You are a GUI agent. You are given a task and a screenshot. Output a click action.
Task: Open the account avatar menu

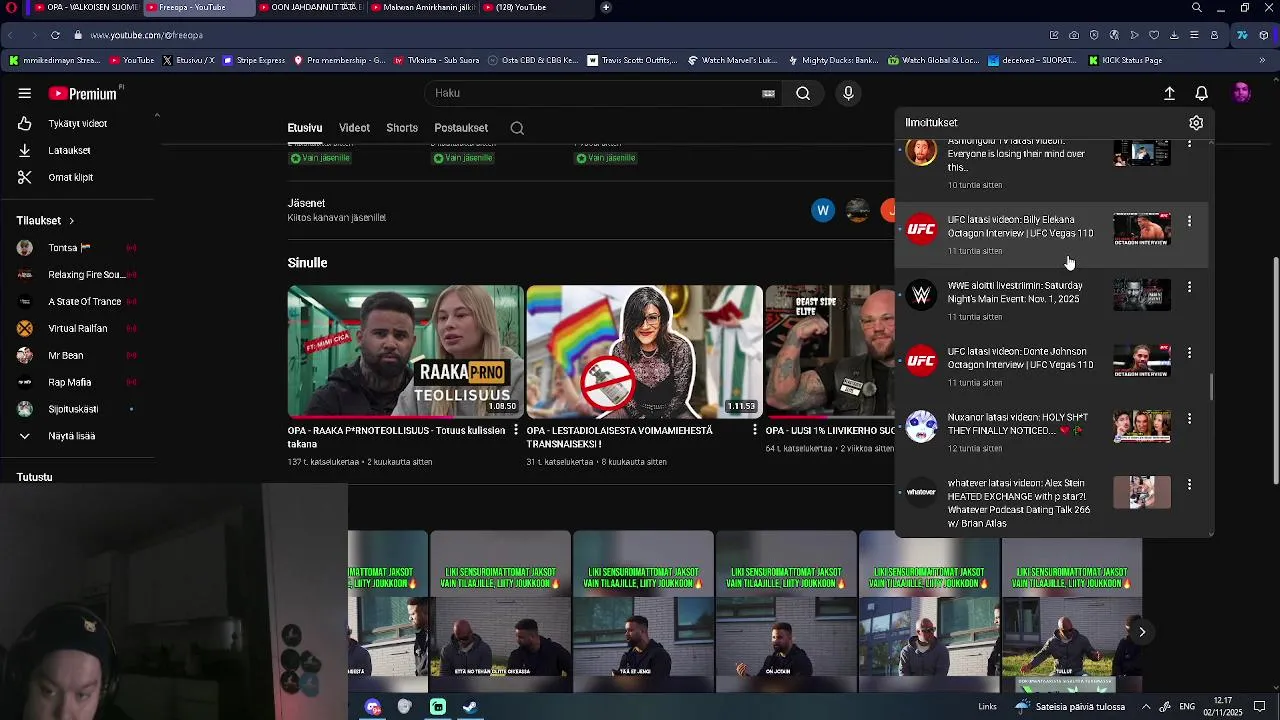[x=1242, y=93]
